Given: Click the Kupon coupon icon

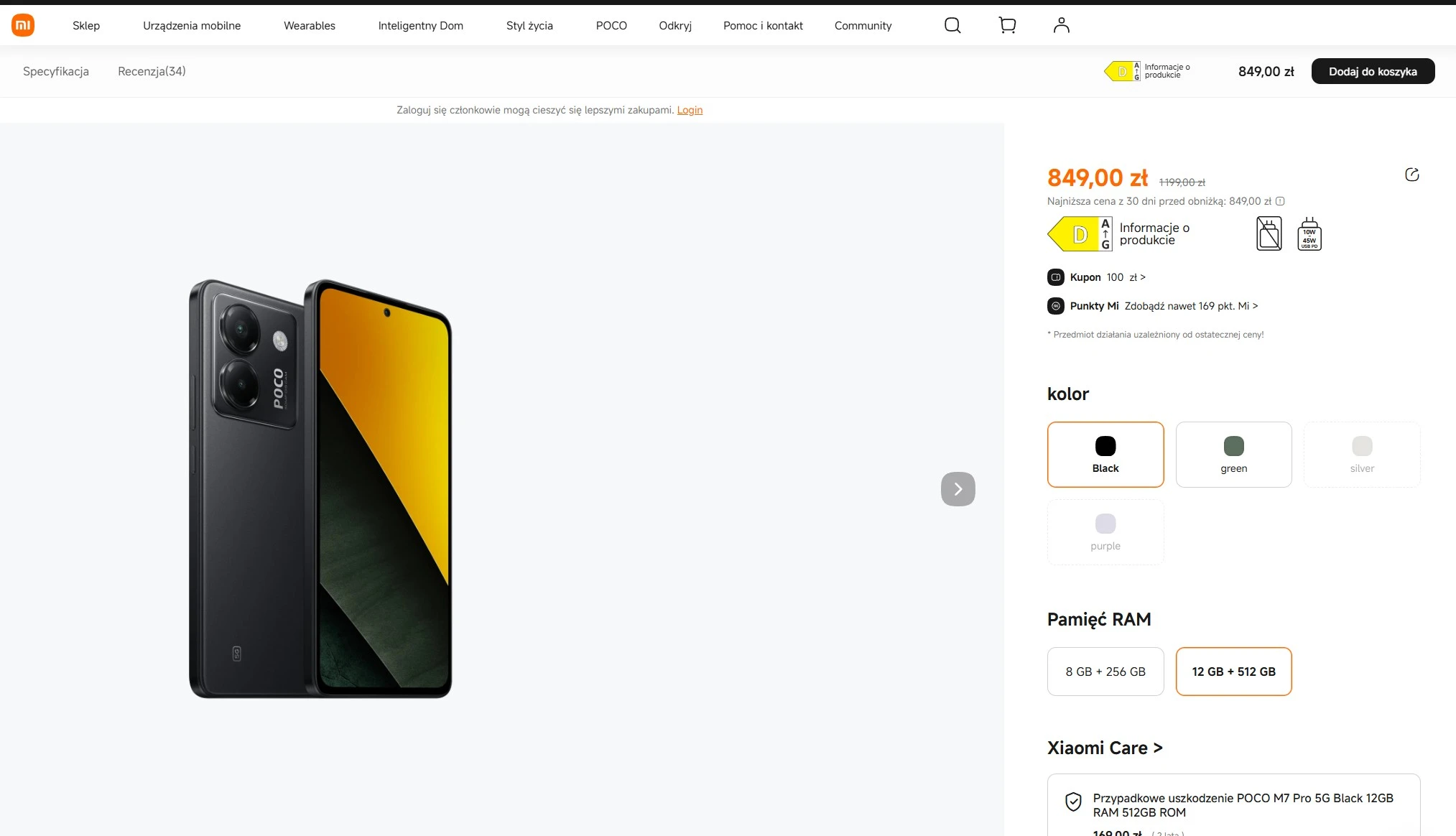Looking at the screenshot, I should coord(1054,277).
